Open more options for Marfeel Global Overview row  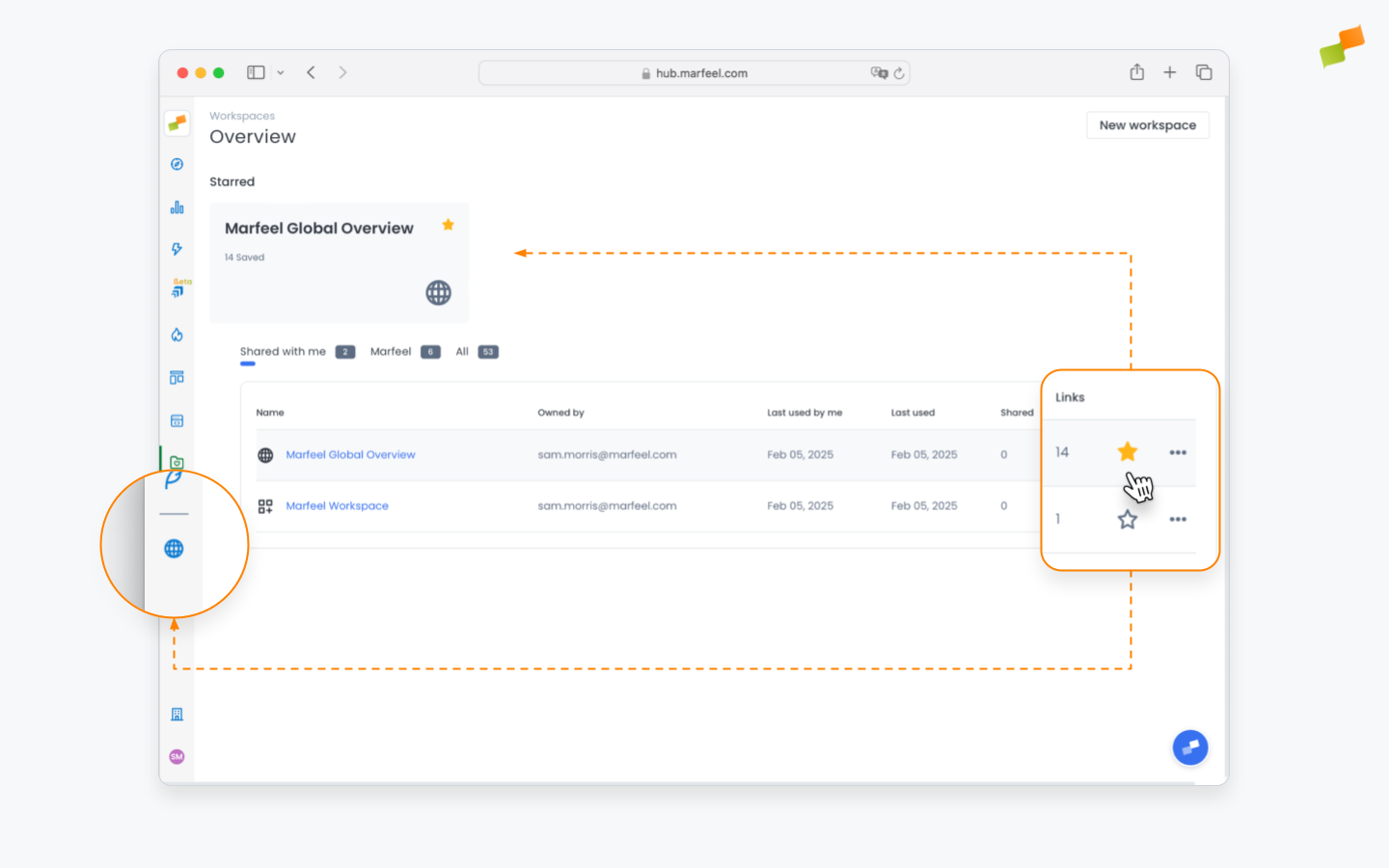1178,452
